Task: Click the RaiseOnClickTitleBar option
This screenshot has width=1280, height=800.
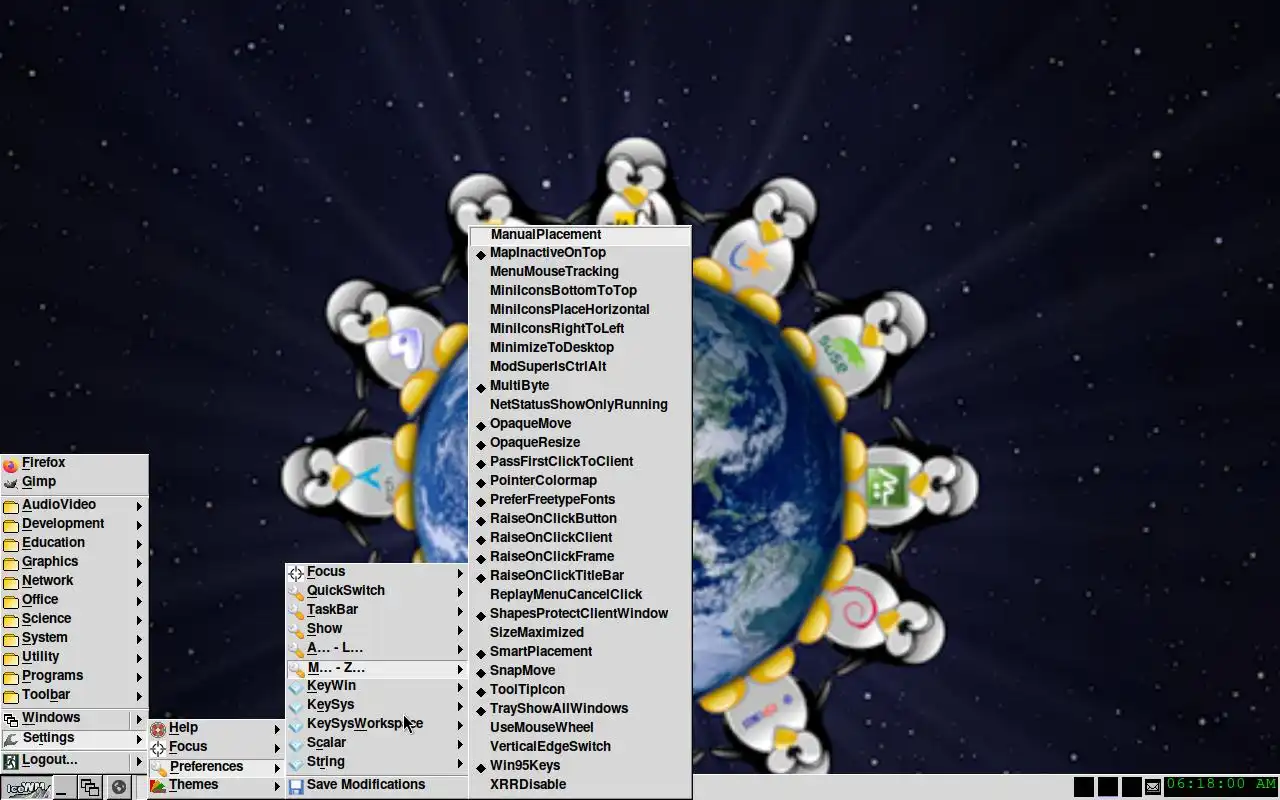Action: click(579, 576)
